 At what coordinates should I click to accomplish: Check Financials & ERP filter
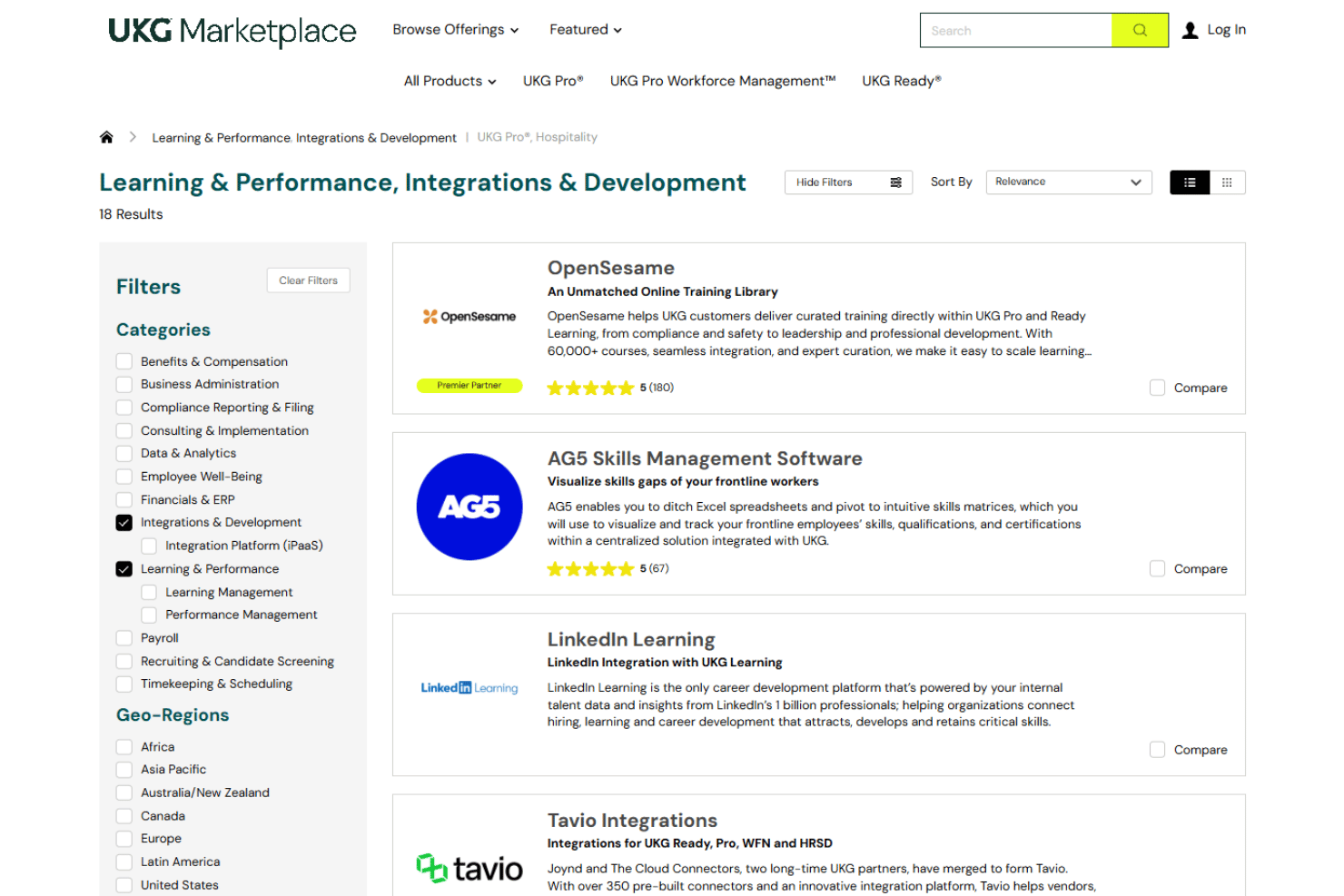tap(124, 499)
